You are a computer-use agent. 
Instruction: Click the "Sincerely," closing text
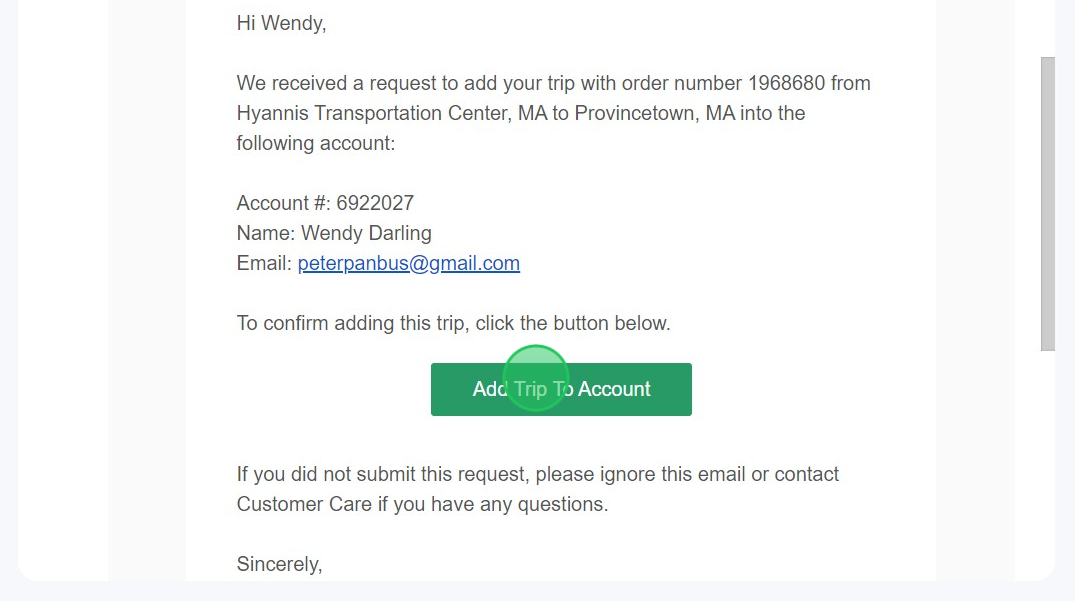pyautogui.click(x=279, y=564)
